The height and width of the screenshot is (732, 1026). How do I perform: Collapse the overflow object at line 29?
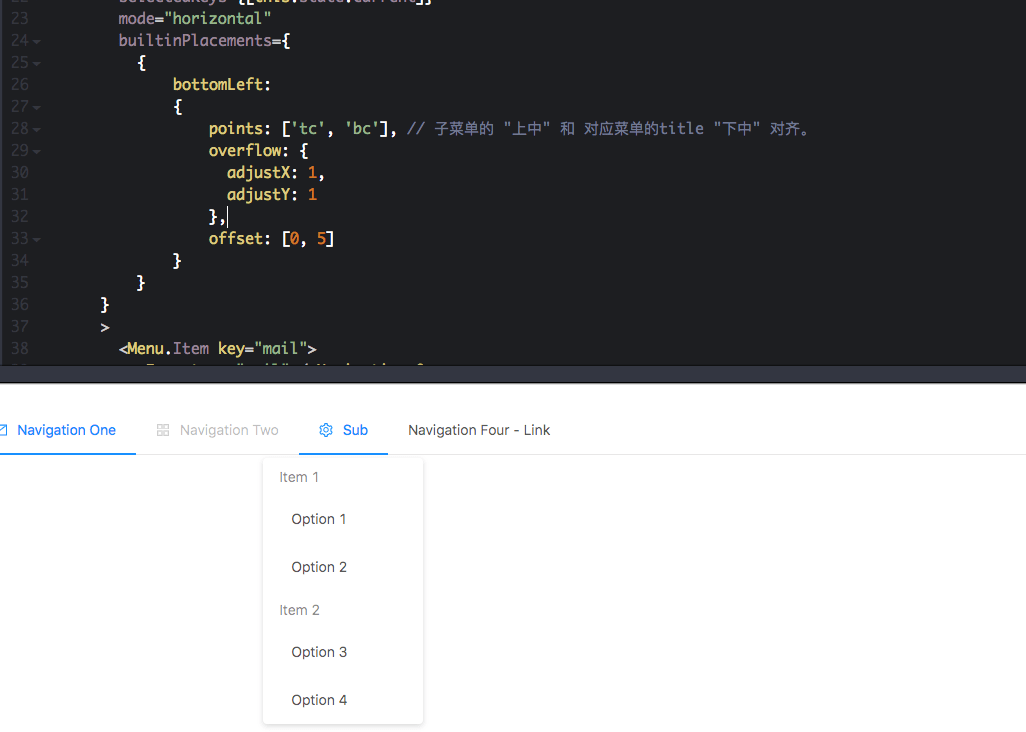pyautogui.click(x=37, y=152)
